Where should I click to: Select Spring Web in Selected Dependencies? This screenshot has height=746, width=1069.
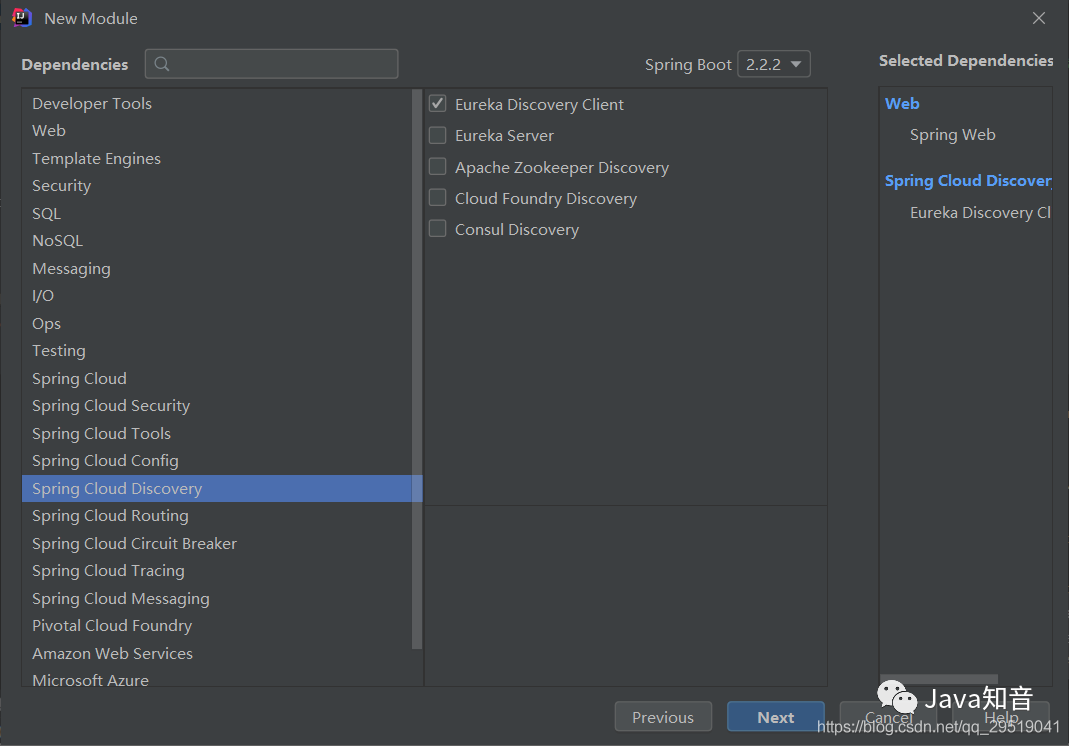tap(952, 135)
